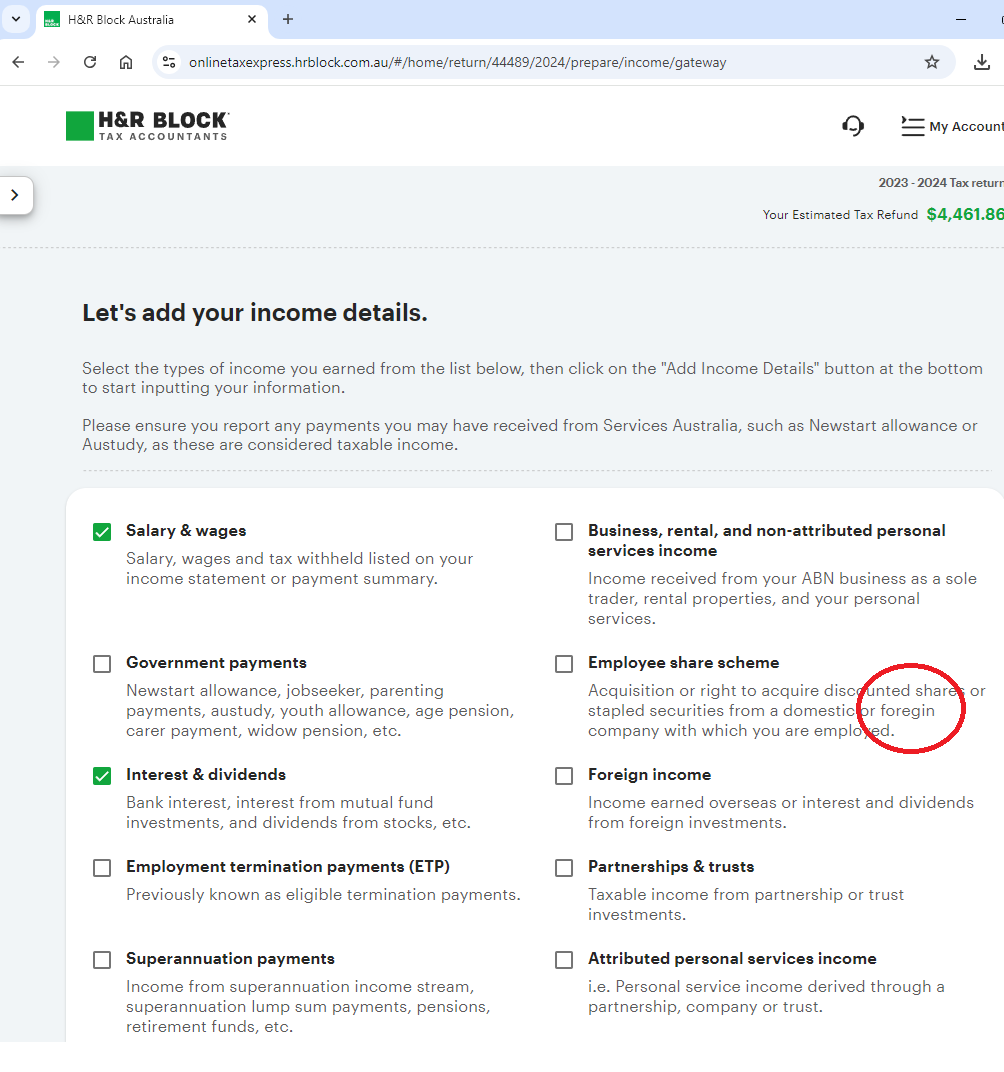Uncheck the Interest & dividends checkbox
This screenshot has height=1072, width=1004.
102,776
